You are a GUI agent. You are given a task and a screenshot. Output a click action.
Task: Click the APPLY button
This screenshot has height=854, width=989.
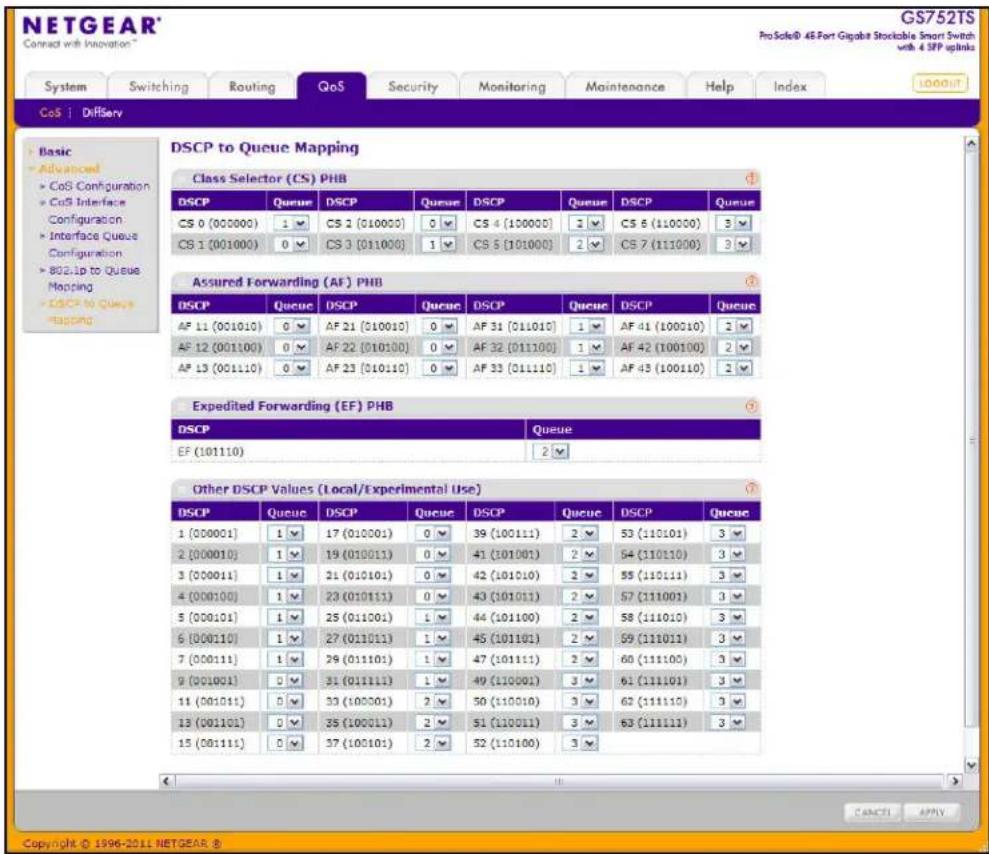coord(932,812)
